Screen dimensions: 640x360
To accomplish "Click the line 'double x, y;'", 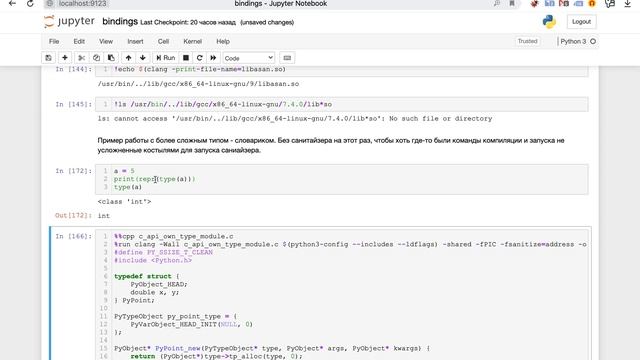I will [155, 292].
